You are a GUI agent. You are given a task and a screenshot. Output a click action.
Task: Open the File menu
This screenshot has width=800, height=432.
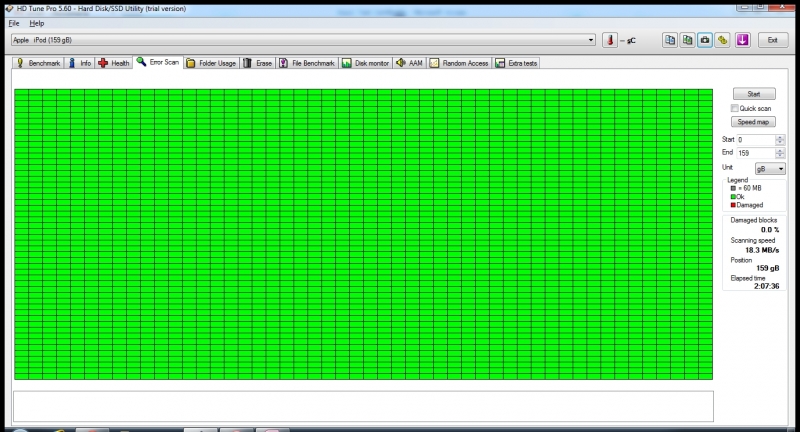point(14,23)
